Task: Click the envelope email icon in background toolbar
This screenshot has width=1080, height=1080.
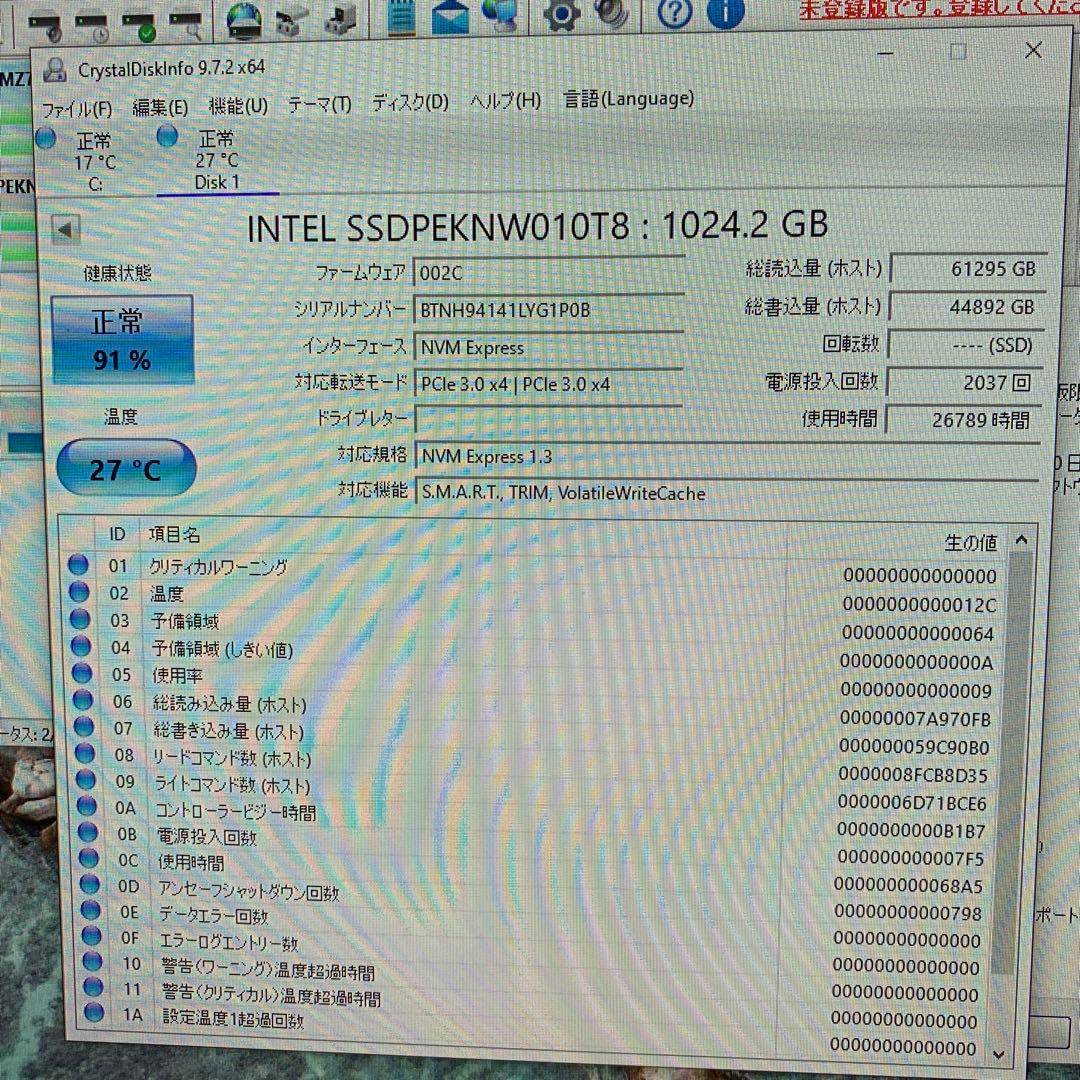Action: tap(450, 17)
